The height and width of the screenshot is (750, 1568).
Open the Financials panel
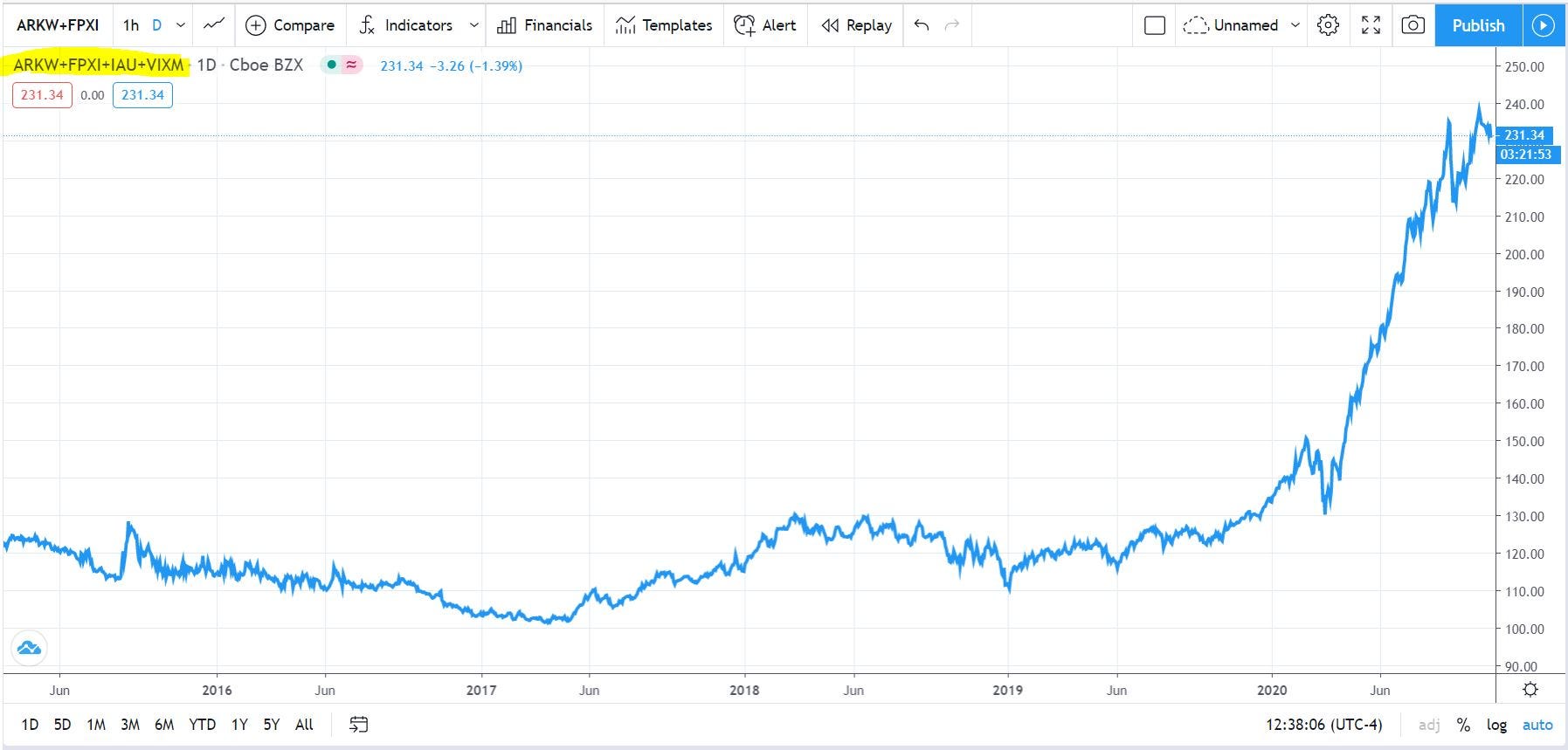pos(544,25)
